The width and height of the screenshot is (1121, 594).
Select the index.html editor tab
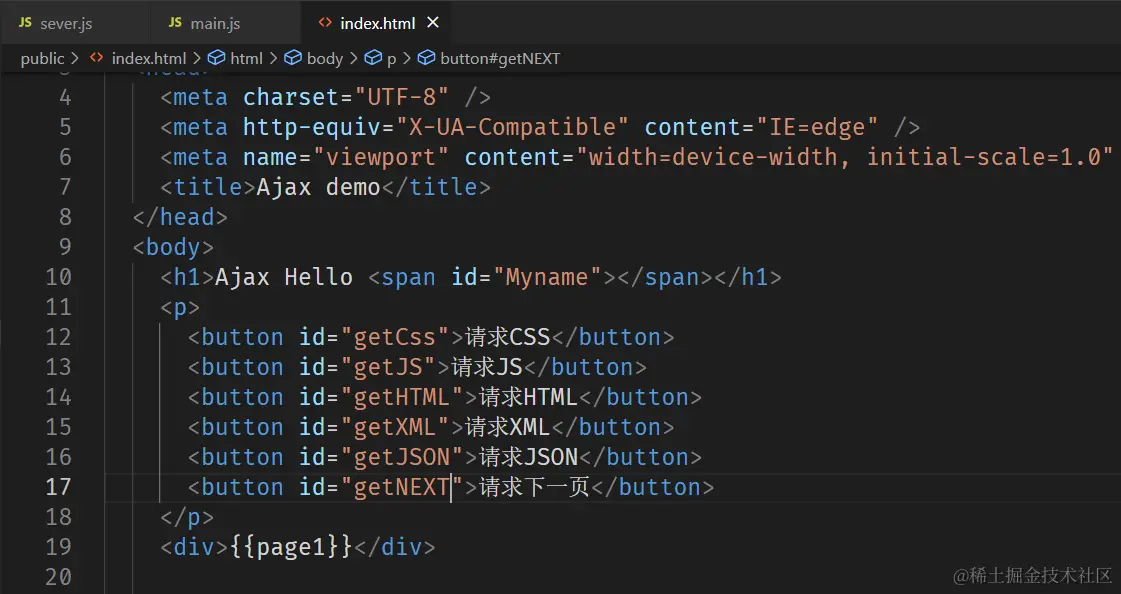pos(377,23)
